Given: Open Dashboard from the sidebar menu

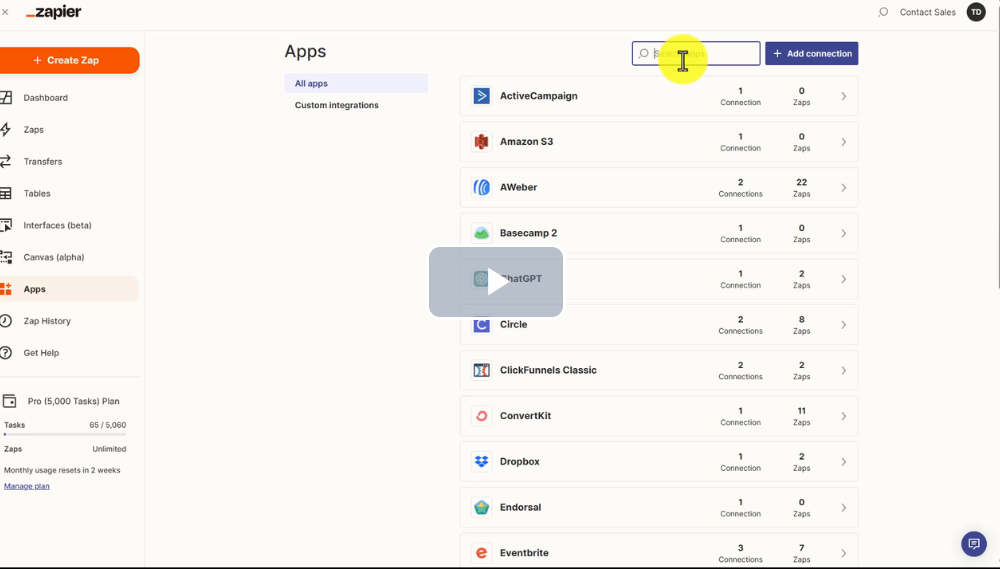Looking at the screenshot, I should pyautogui.click(x=45, y=98).
